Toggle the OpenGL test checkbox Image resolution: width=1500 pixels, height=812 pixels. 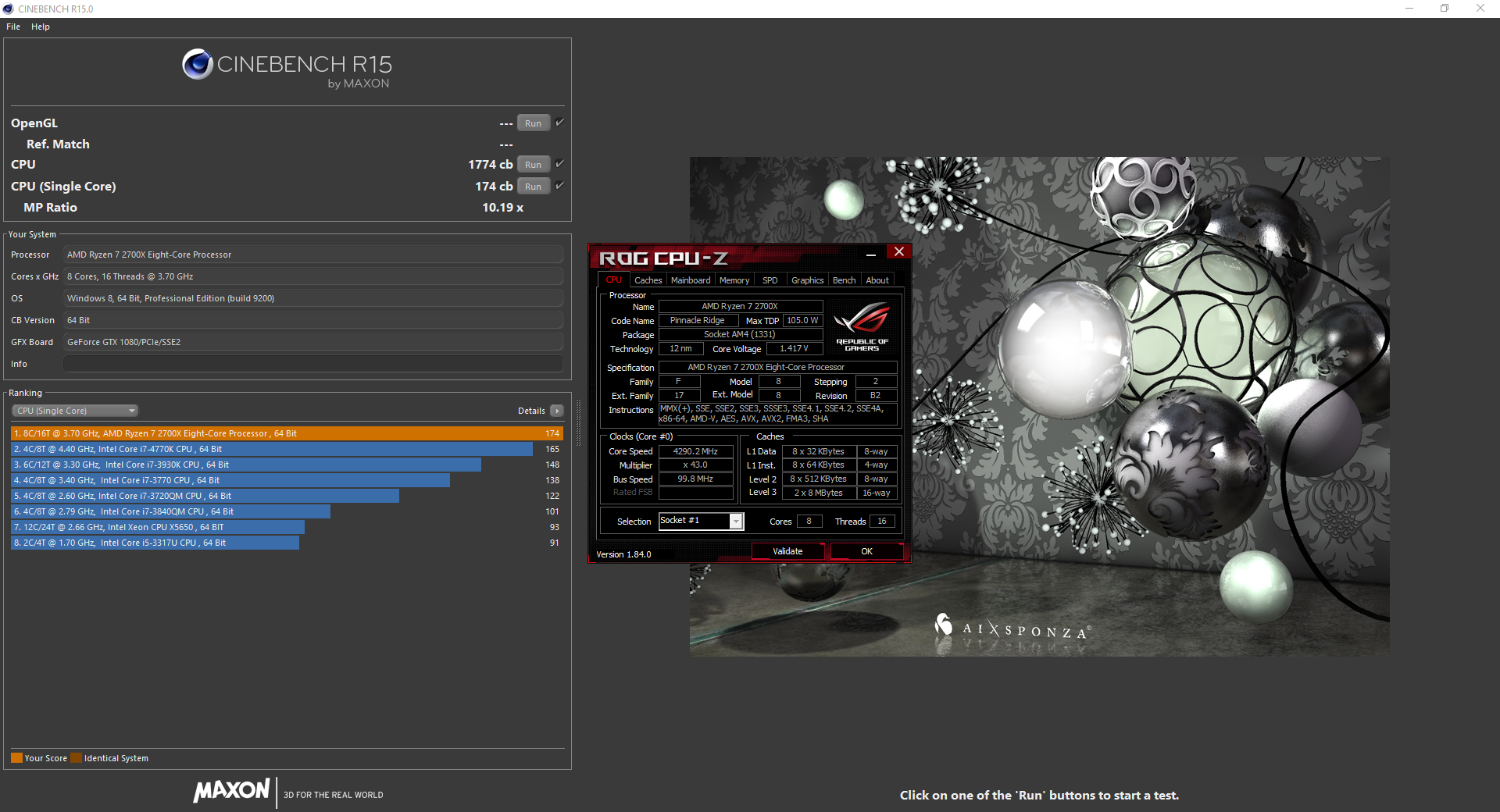[559, 123]
